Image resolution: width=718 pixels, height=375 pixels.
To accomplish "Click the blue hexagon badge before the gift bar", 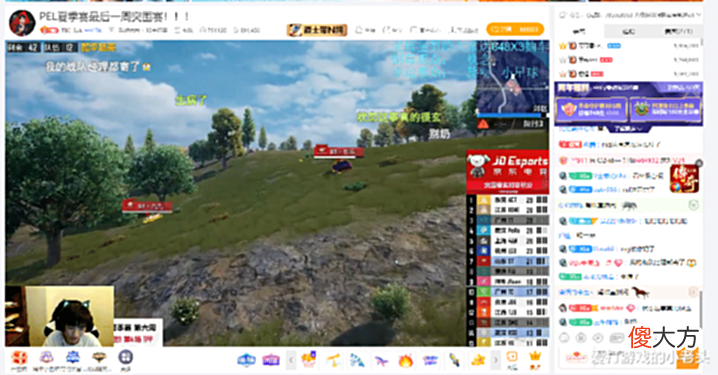I will 246,360.
